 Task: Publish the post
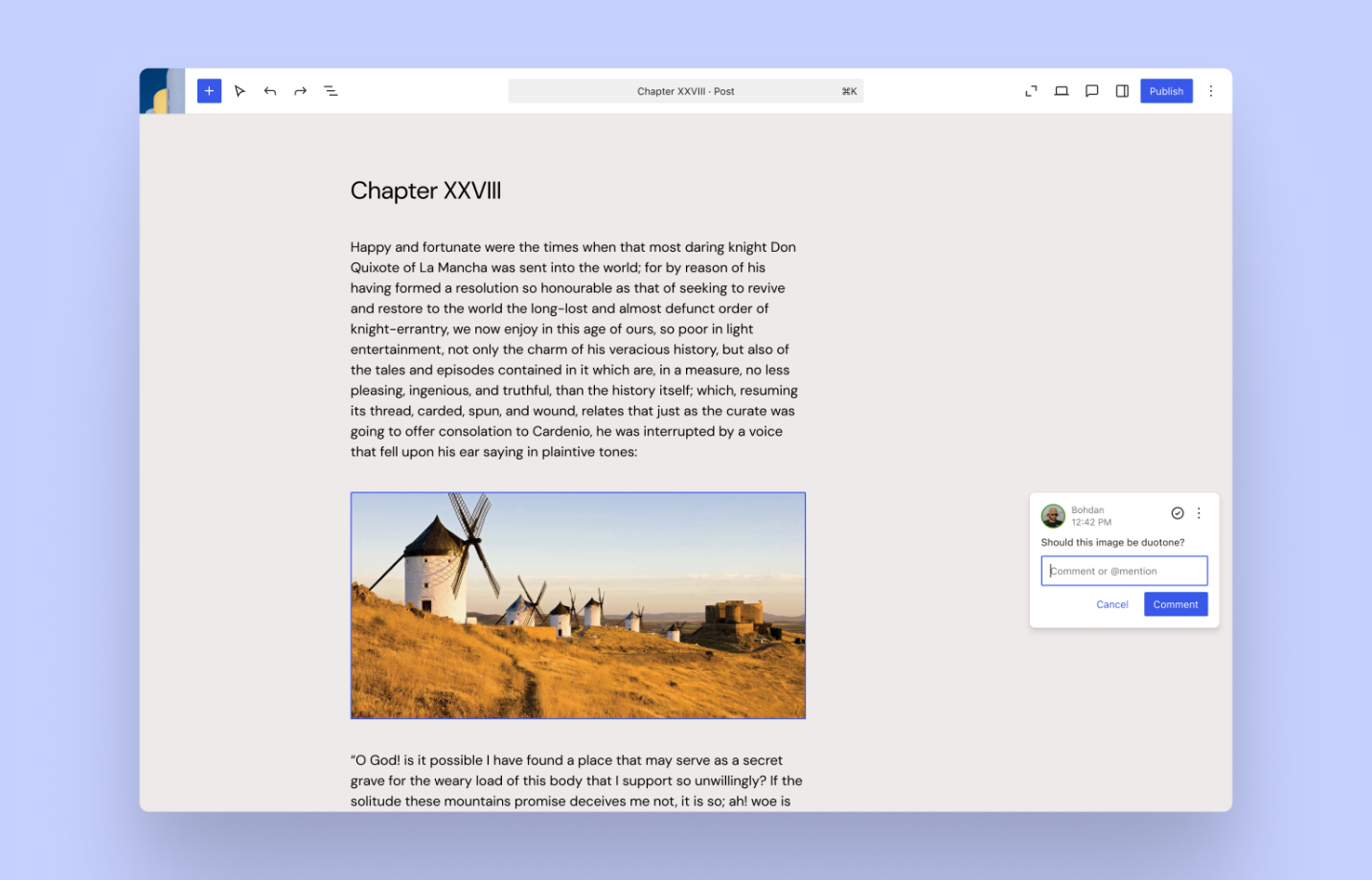coord(1166,90)
